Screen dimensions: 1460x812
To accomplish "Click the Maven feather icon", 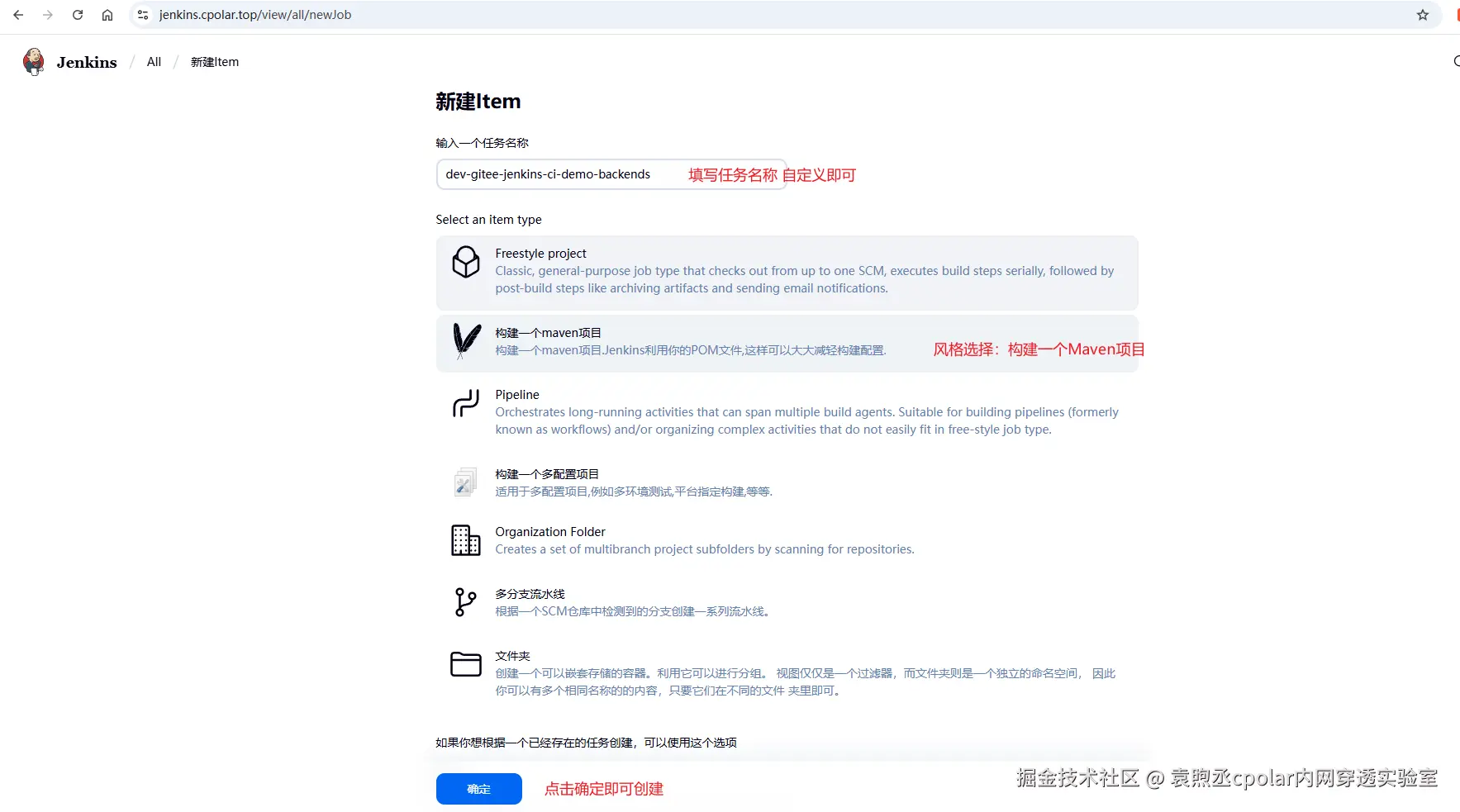I will 466,341.
